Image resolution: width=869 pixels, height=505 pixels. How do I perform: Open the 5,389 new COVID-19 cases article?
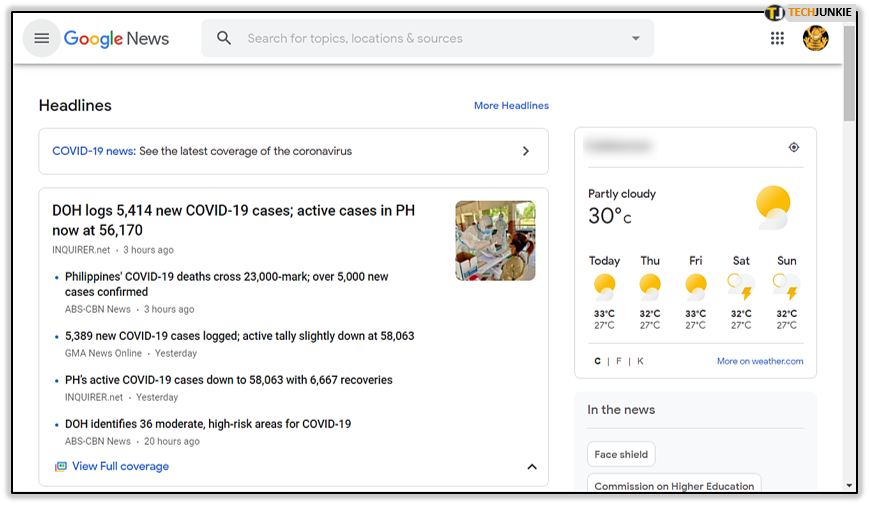239,336
